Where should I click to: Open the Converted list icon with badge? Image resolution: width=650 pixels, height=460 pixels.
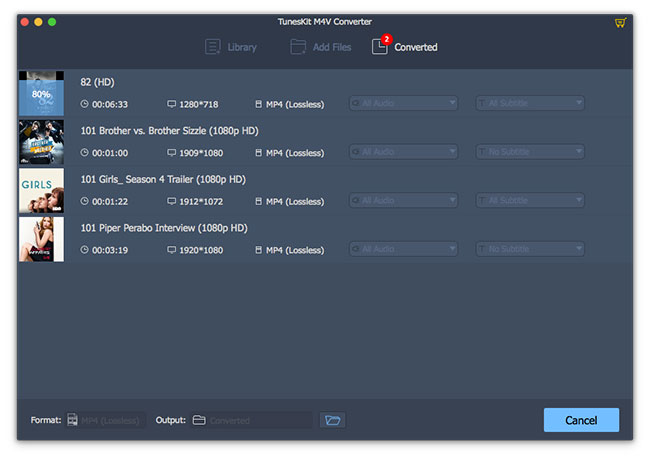pos(380,46)
